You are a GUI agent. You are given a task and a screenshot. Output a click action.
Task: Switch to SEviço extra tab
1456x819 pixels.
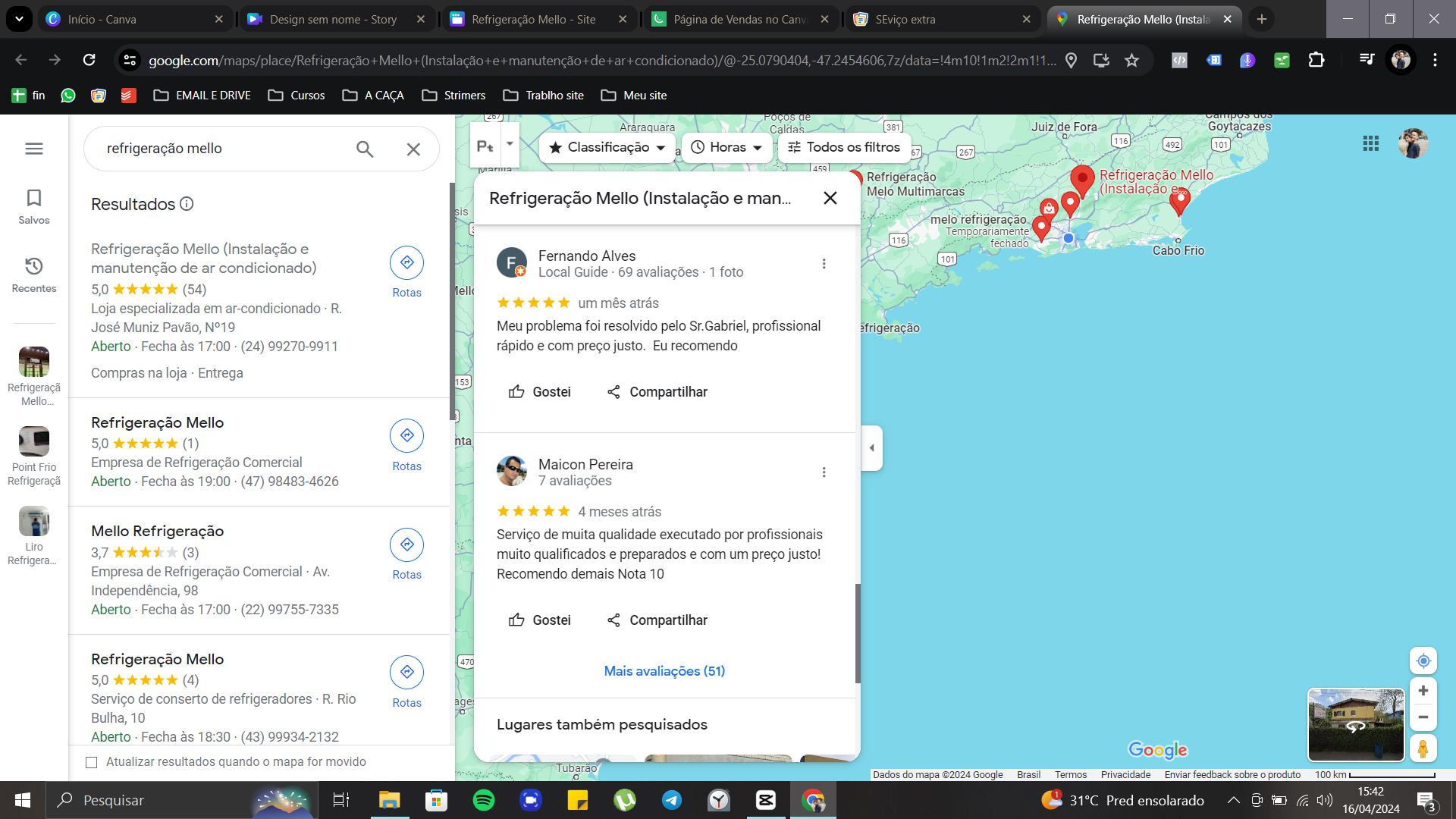click(x=943, y=19)
